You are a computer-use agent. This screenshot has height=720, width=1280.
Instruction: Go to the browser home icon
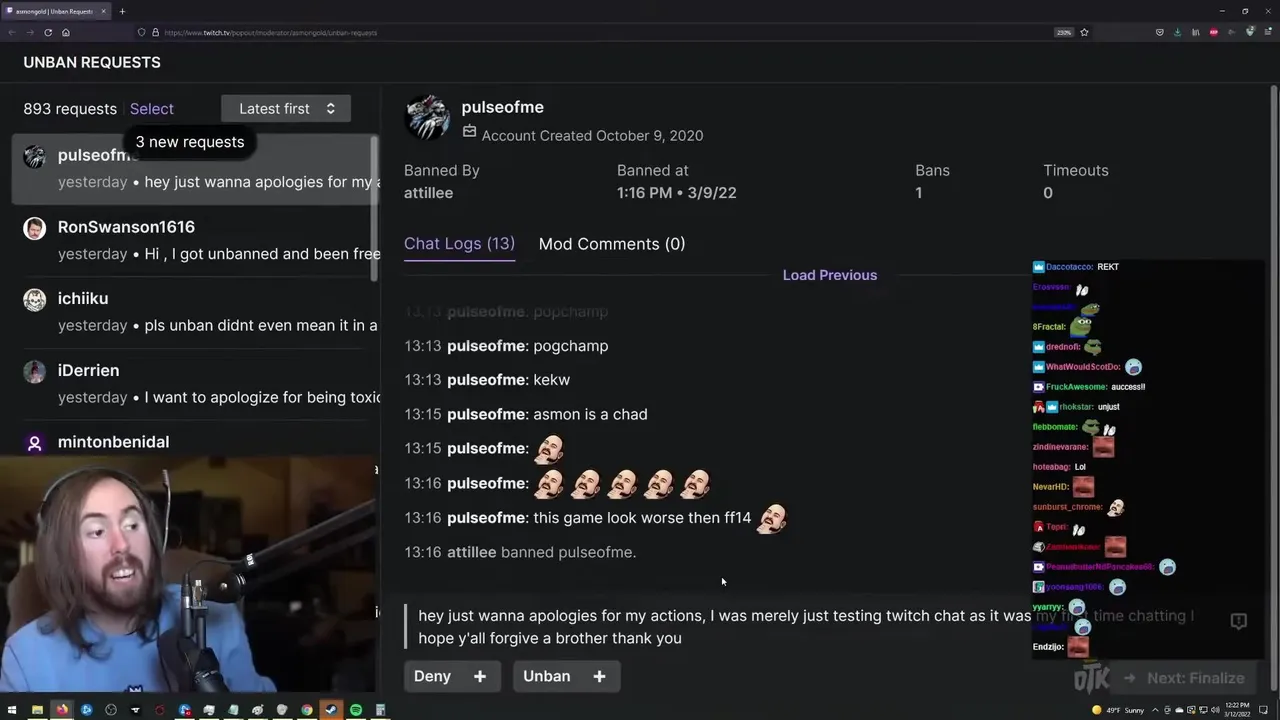point(66,32)
